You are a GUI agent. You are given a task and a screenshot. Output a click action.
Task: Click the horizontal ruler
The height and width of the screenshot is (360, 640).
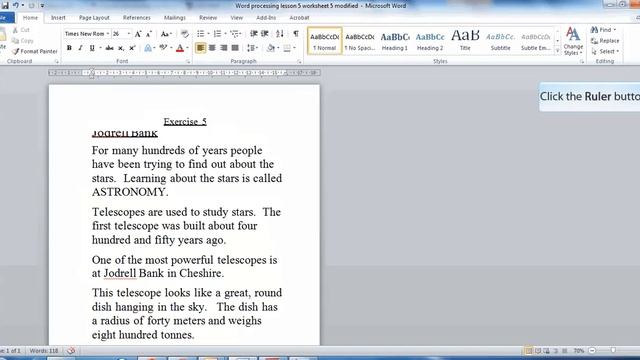click(184, 73)
